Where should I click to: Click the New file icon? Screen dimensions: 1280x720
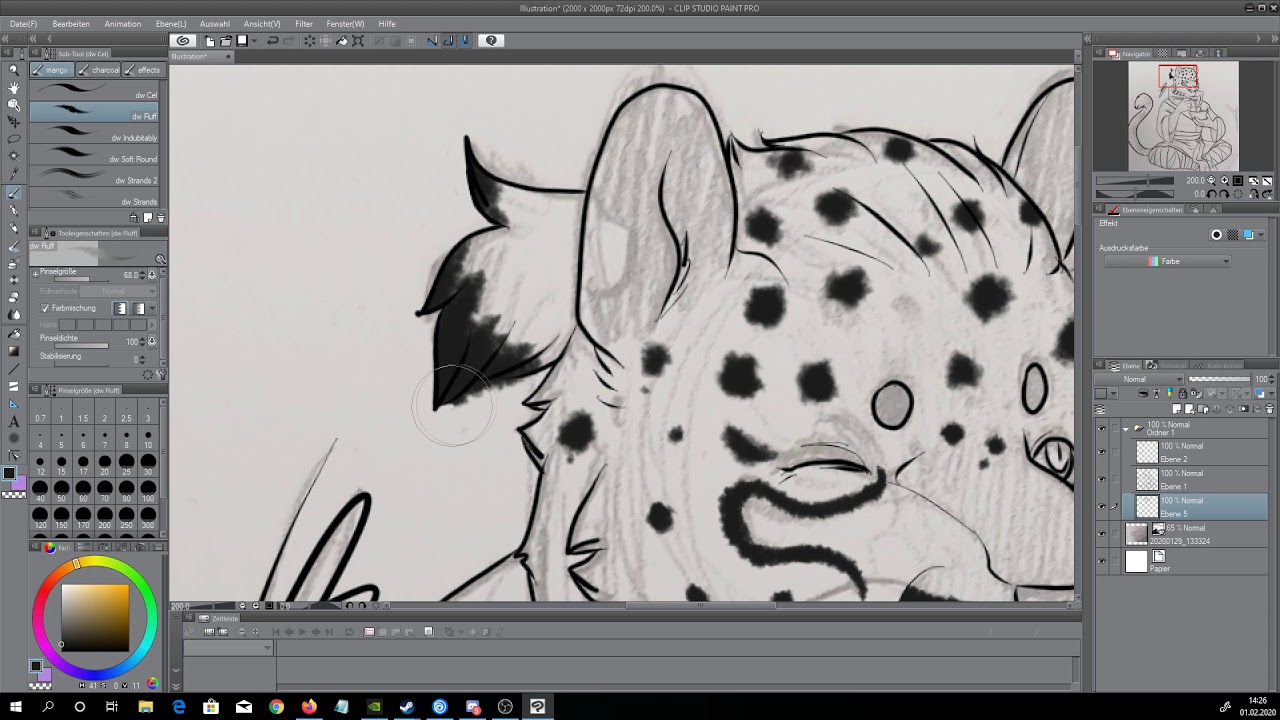210,41
